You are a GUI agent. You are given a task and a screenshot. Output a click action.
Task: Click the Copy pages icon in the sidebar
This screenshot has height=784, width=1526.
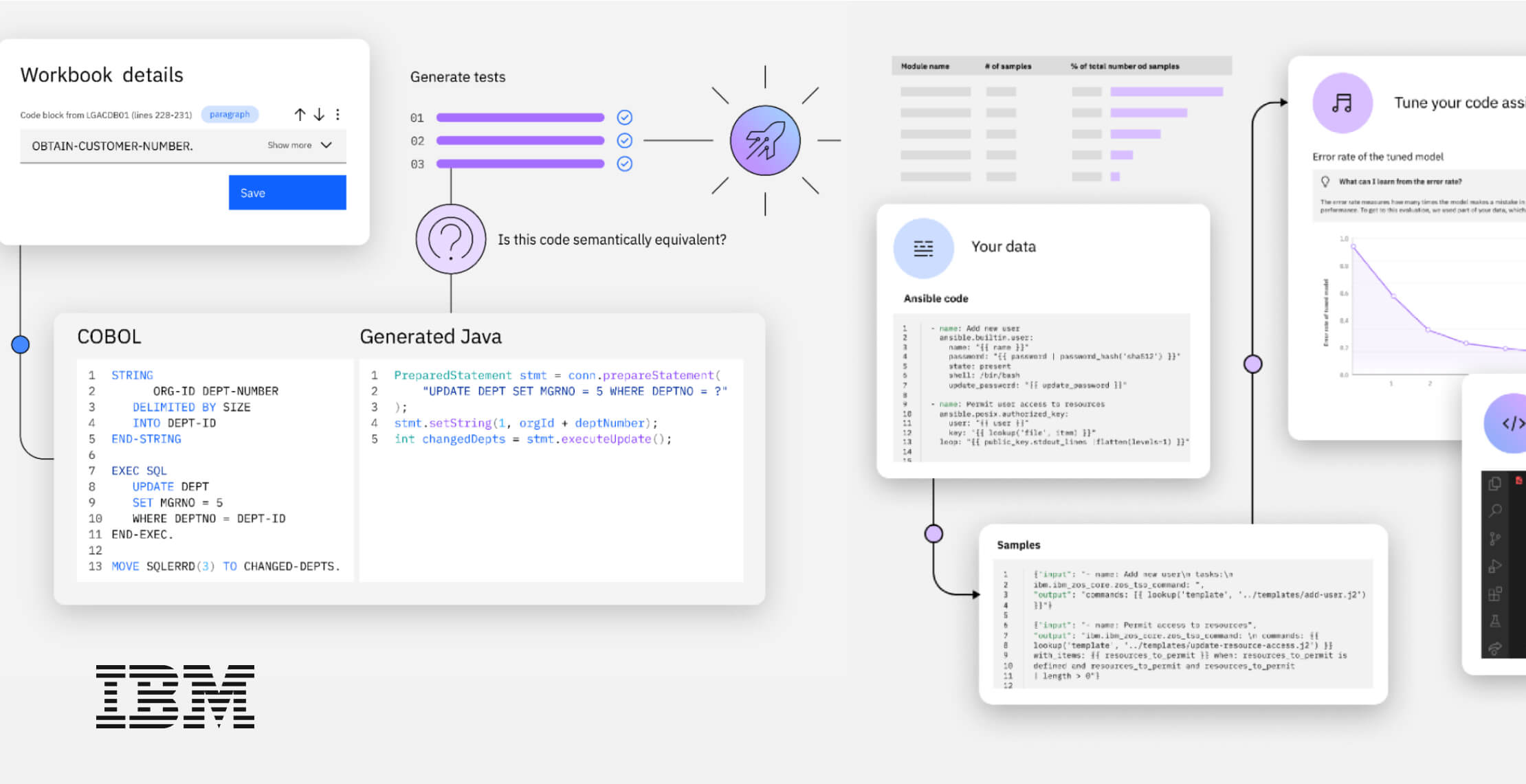coord(1494,484)
